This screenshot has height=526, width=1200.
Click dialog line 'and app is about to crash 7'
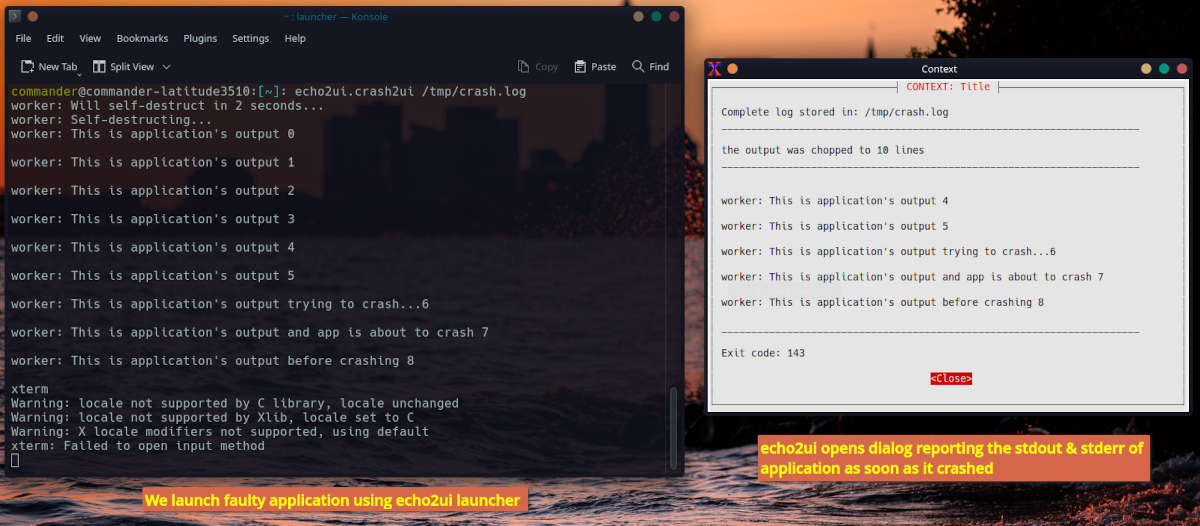pyautogui.click(x=912, y=277)
